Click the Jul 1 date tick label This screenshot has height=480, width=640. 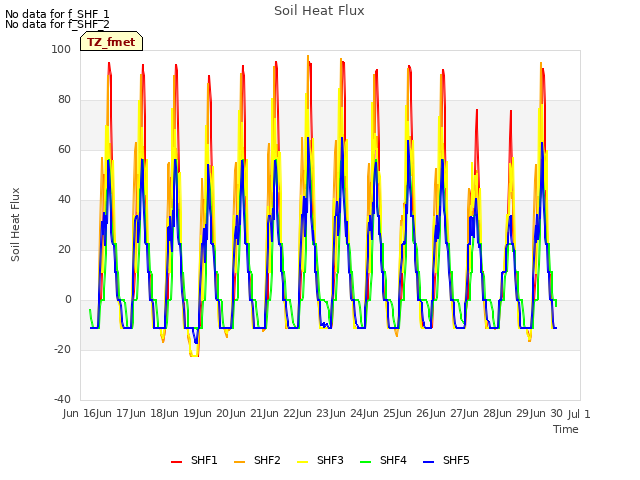pos(579,414)
